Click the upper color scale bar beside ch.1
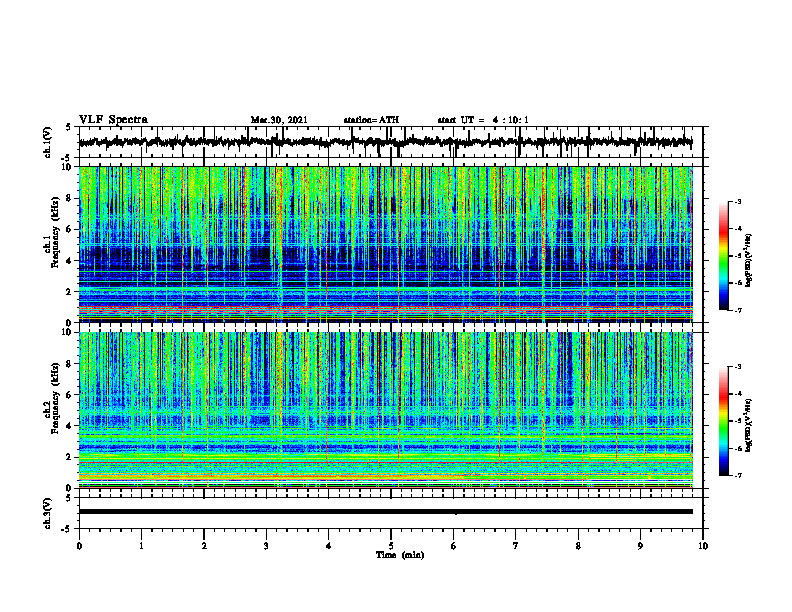 click(723, 256)
